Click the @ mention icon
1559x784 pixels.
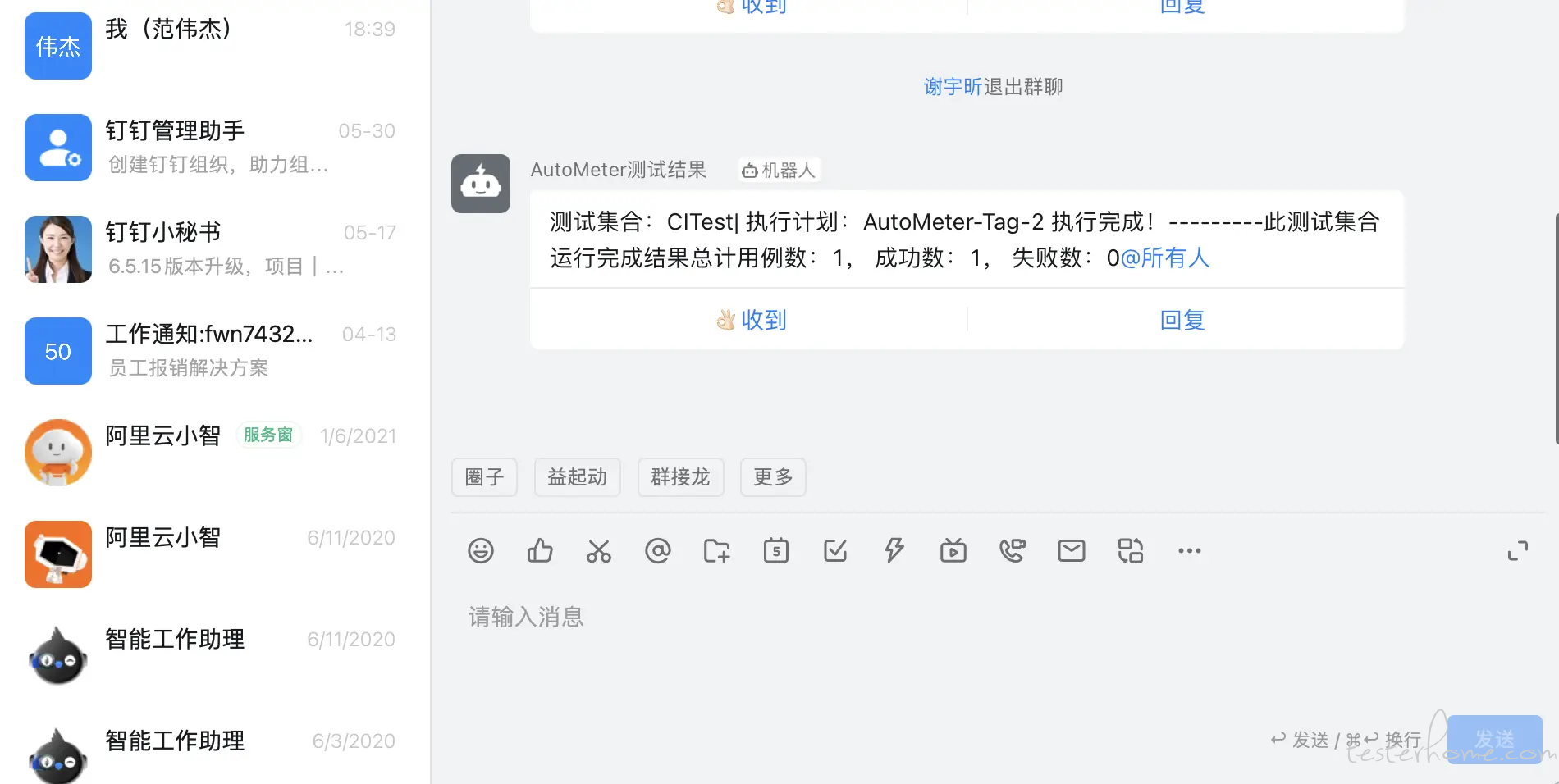pos(658,550)
